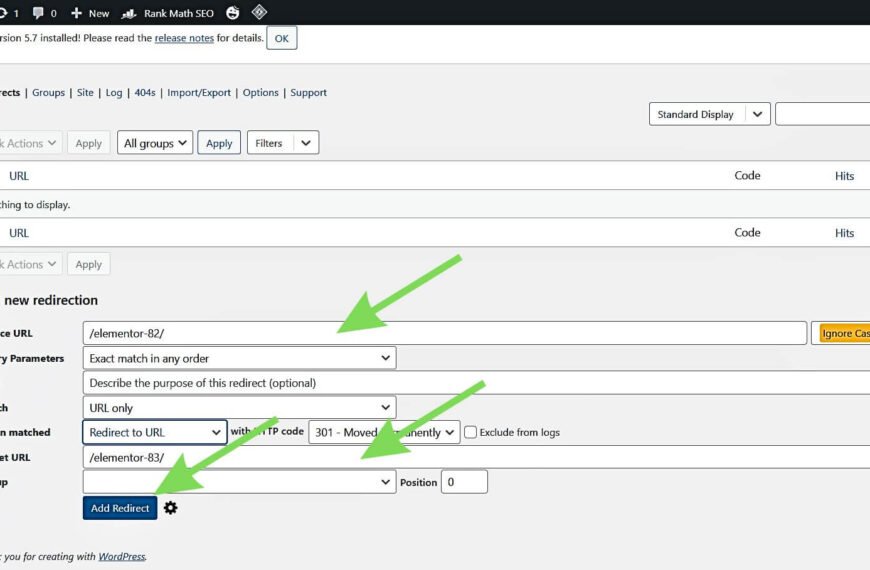This screenshot has height=570, width=870.
Task: Click the Ignore Case button
Action: [x=844, y=333]
